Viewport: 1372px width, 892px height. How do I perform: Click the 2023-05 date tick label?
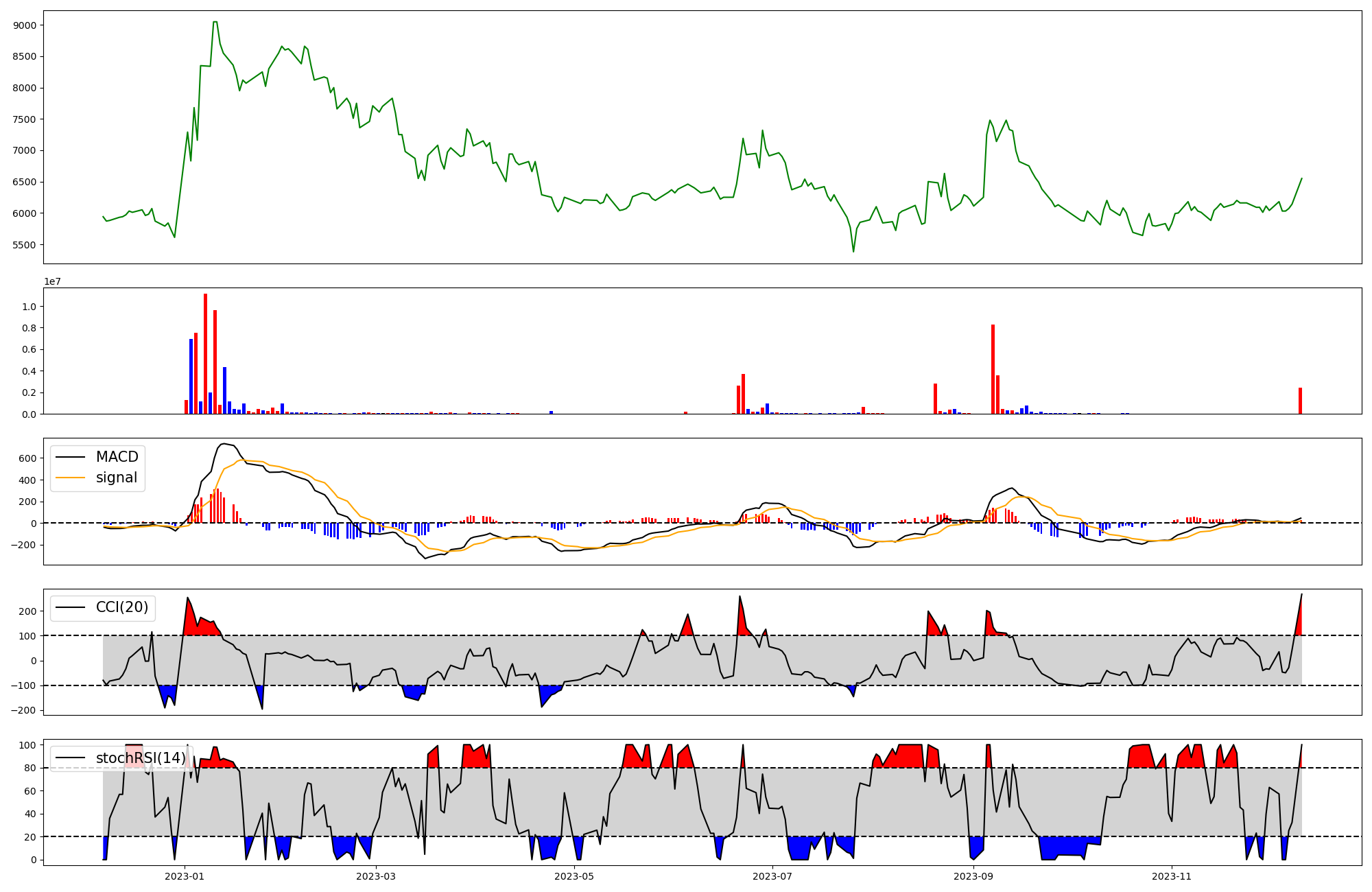[574, 876]
